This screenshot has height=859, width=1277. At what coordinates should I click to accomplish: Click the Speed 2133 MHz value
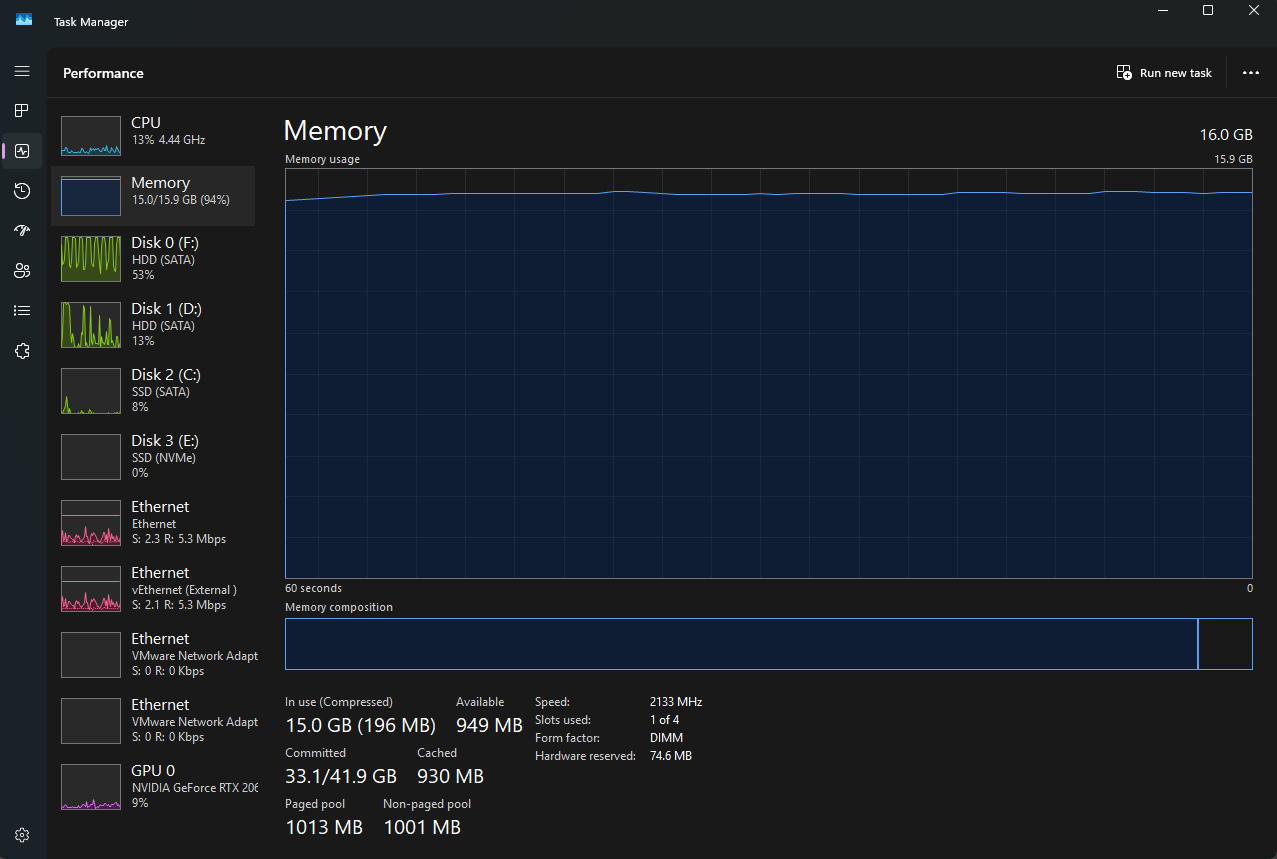coord(676,702)
